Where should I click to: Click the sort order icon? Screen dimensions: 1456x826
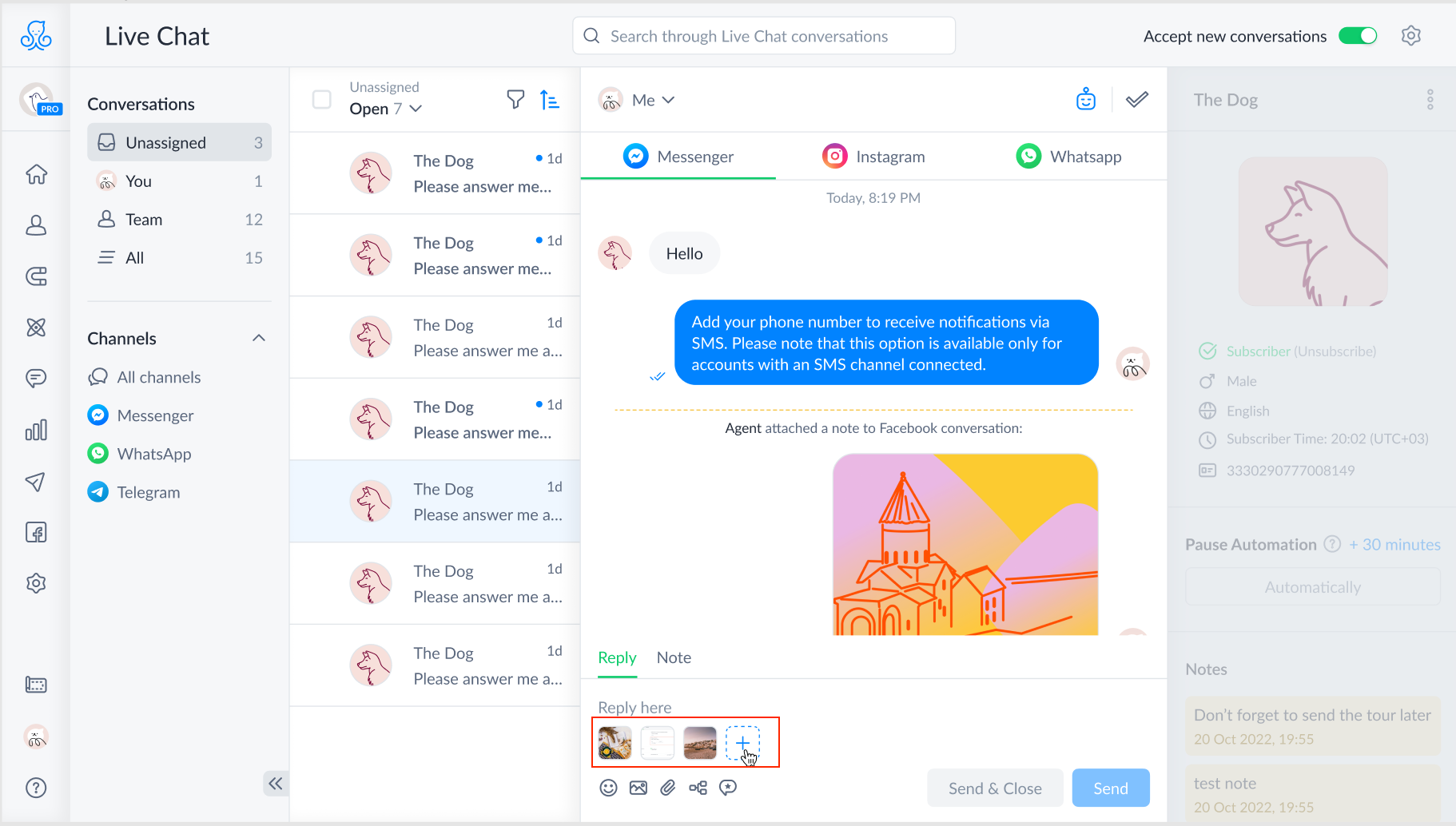click(x=550, y=100)
